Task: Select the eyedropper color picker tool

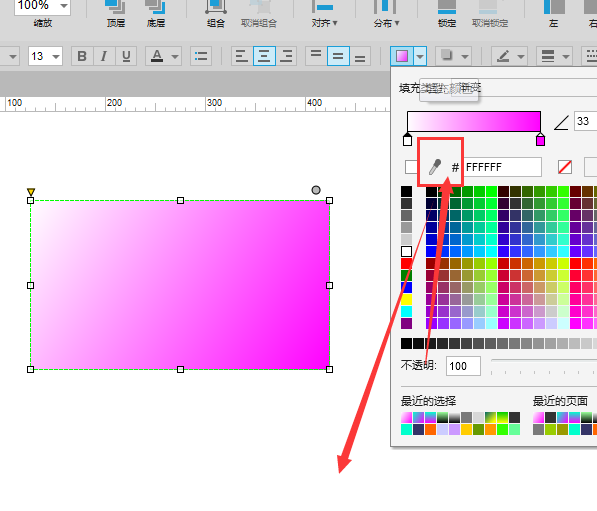Action: tap(435, 167)
